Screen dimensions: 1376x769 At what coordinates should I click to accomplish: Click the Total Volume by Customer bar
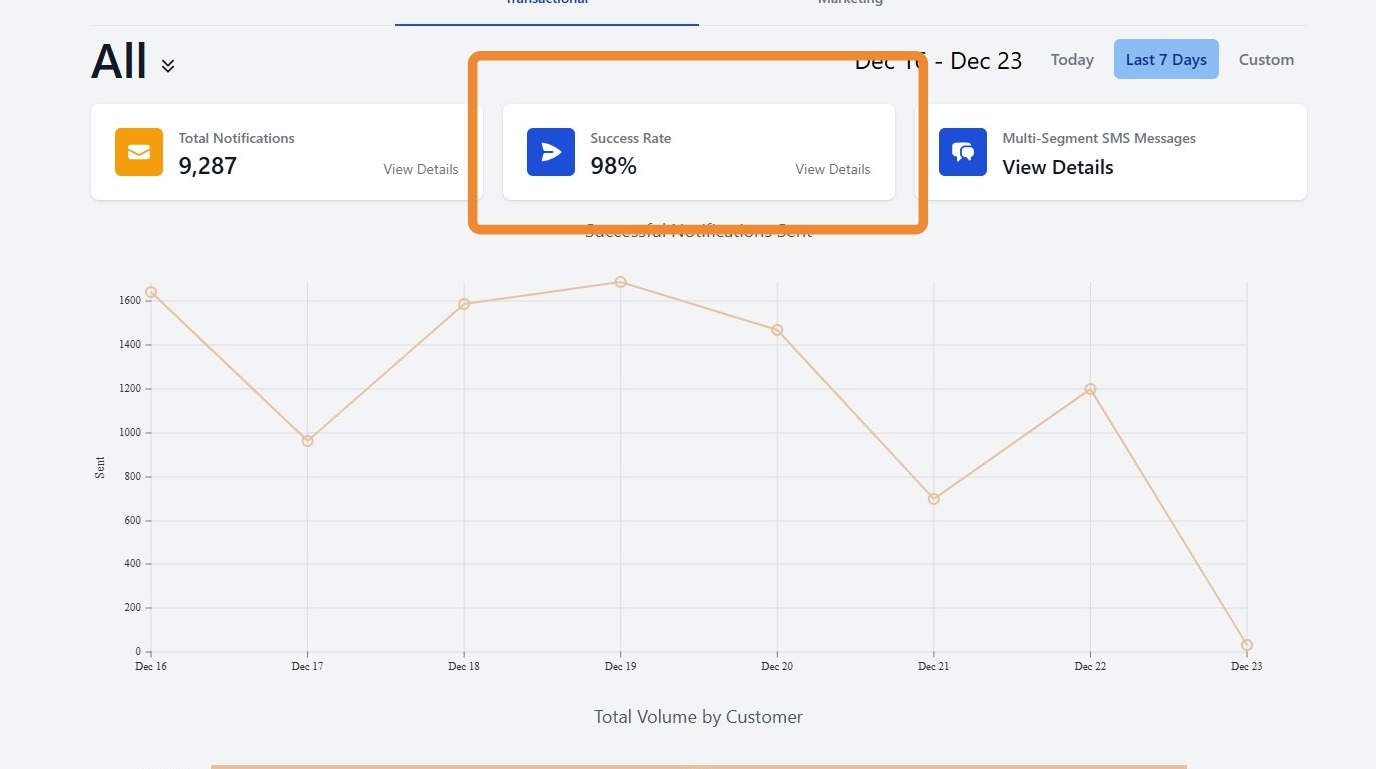(698, 766)
